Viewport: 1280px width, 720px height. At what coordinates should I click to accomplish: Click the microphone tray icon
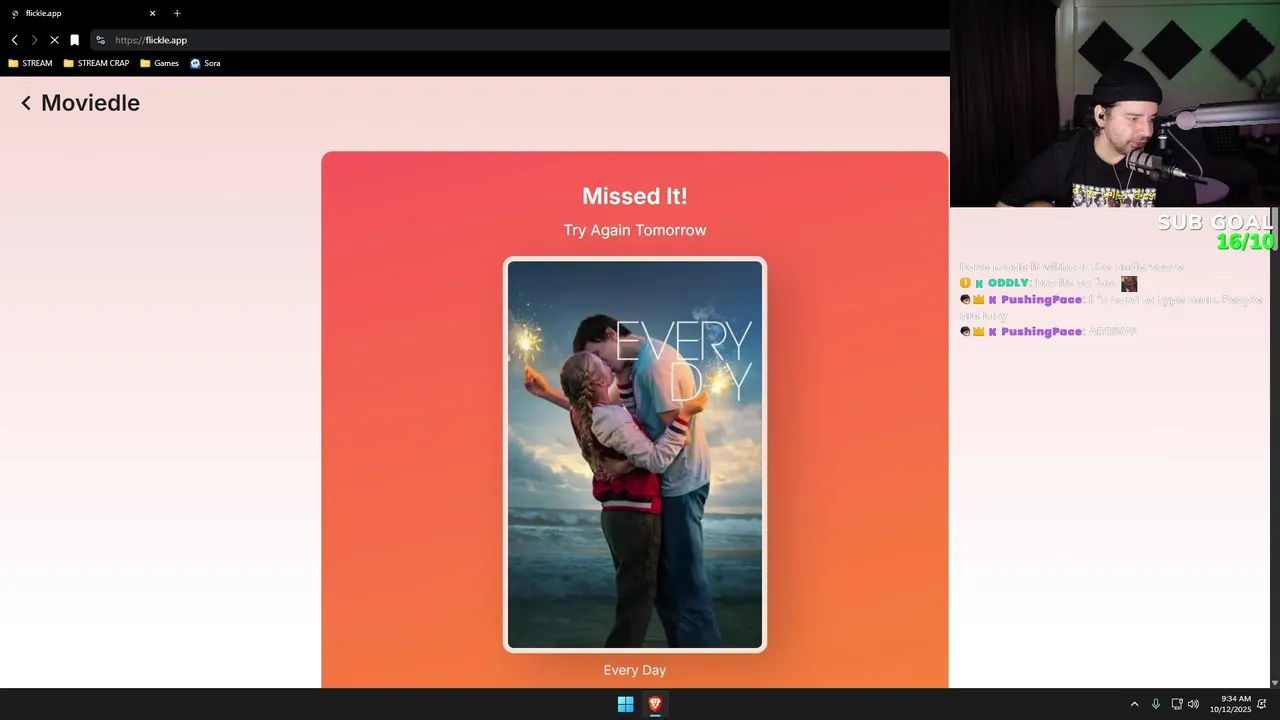pyautogui.click(x=1156, y=704)
